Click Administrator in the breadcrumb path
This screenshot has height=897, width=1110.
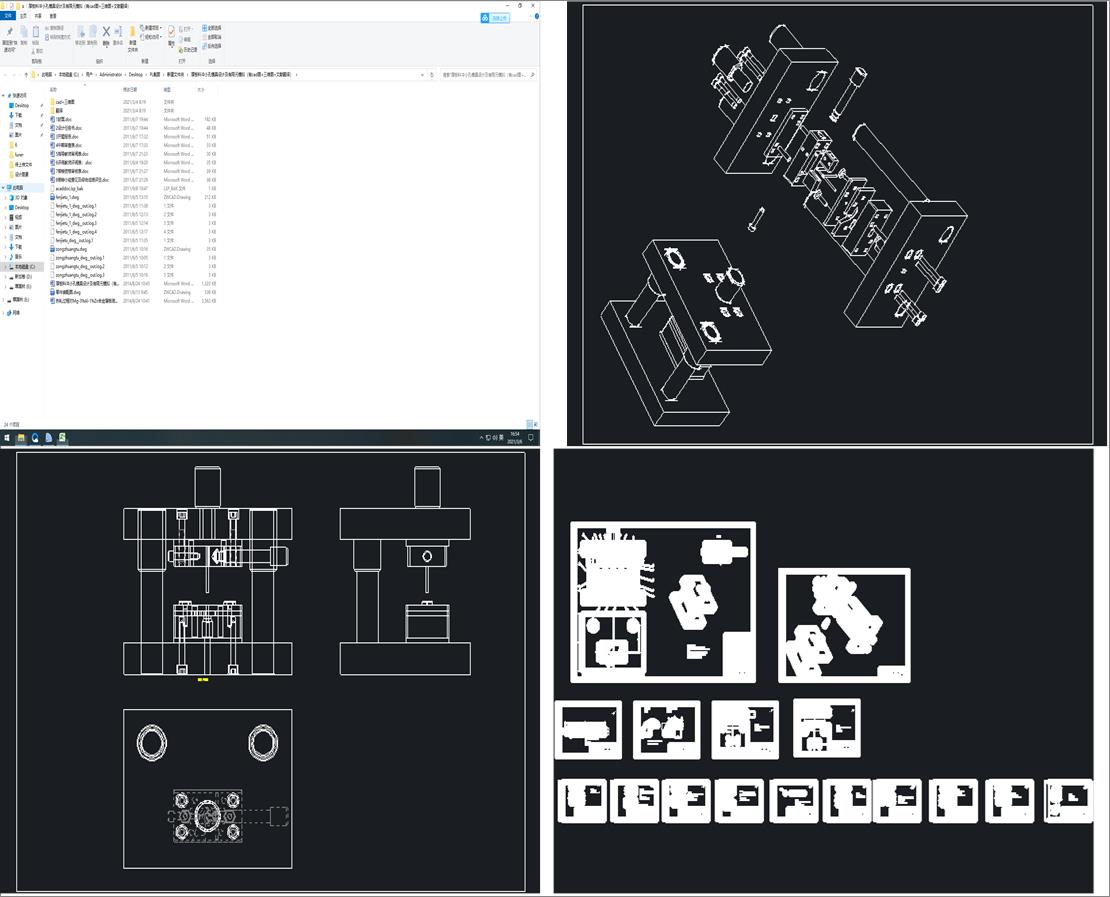pos(110,74)
